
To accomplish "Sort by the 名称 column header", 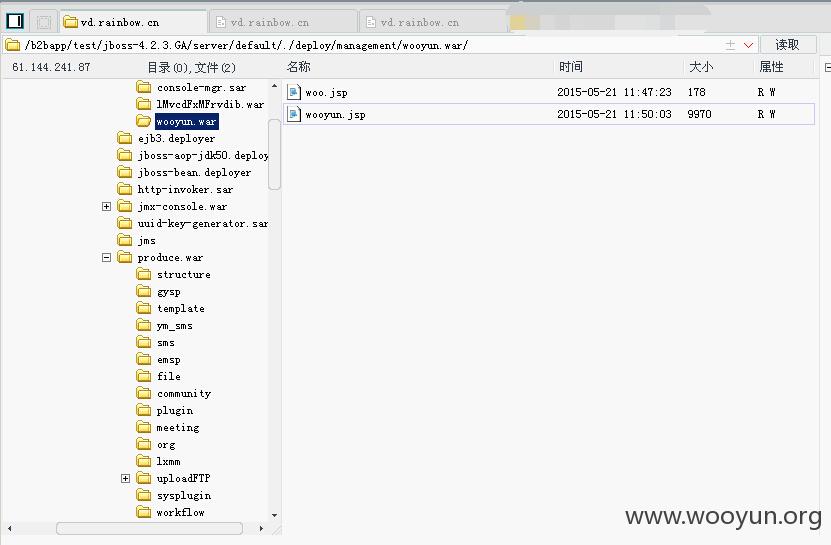I will coord(298,67).
